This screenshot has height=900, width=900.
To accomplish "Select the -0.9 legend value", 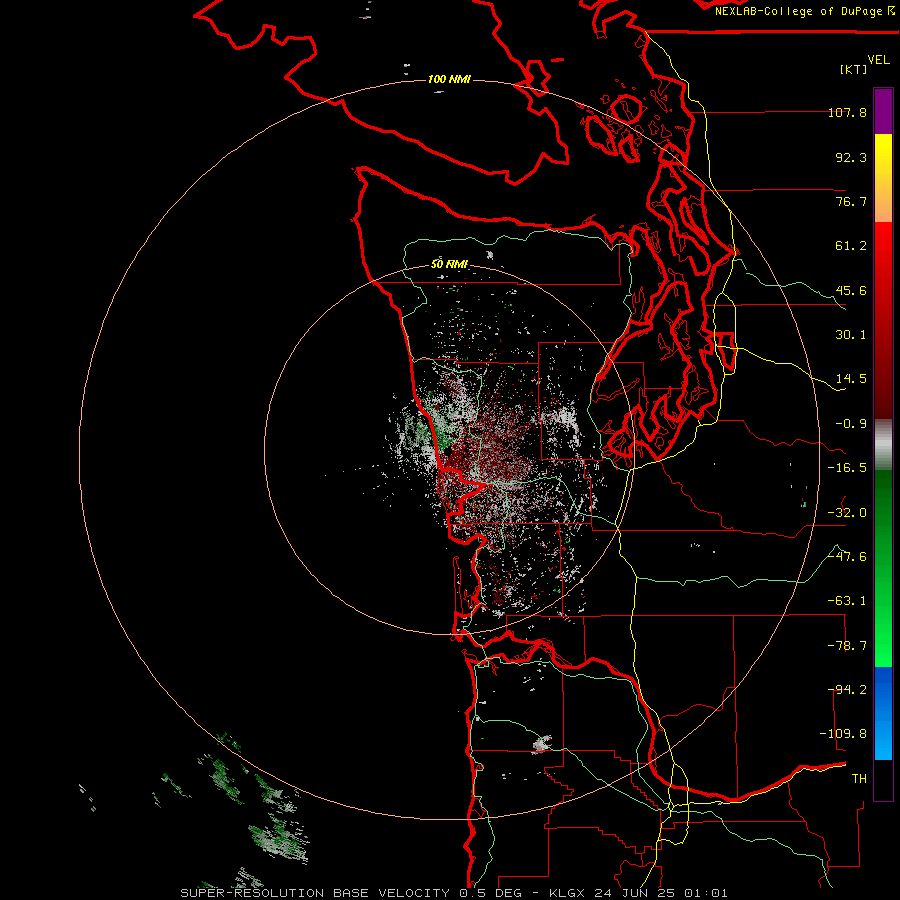I will (x=851, y=424).
